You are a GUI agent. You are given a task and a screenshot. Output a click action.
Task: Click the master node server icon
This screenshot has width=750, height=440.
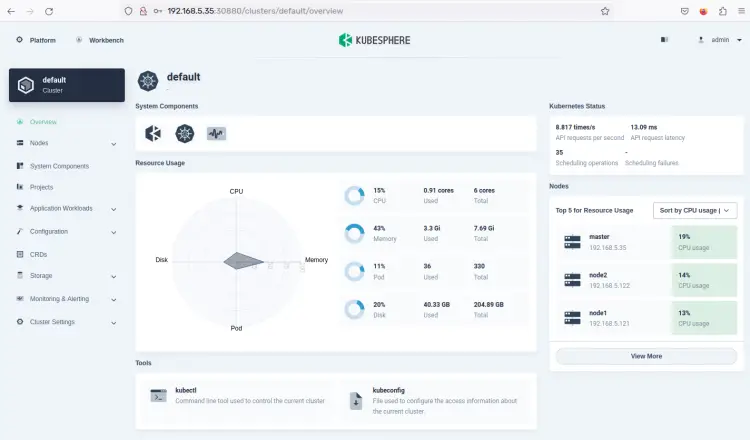click(572, 241)
